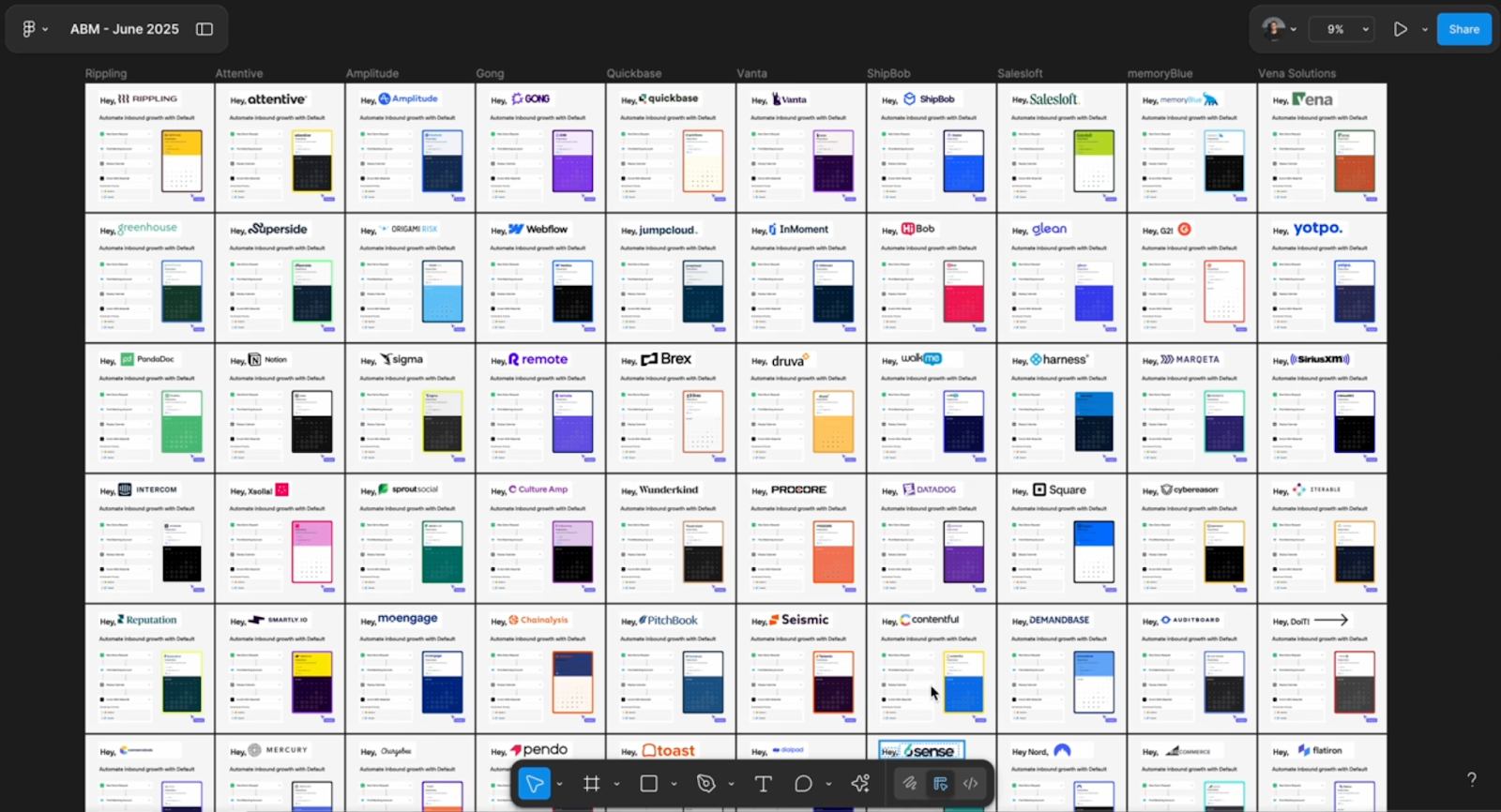Select the Demandbase frame
1501x812 pixels.
1062,669
